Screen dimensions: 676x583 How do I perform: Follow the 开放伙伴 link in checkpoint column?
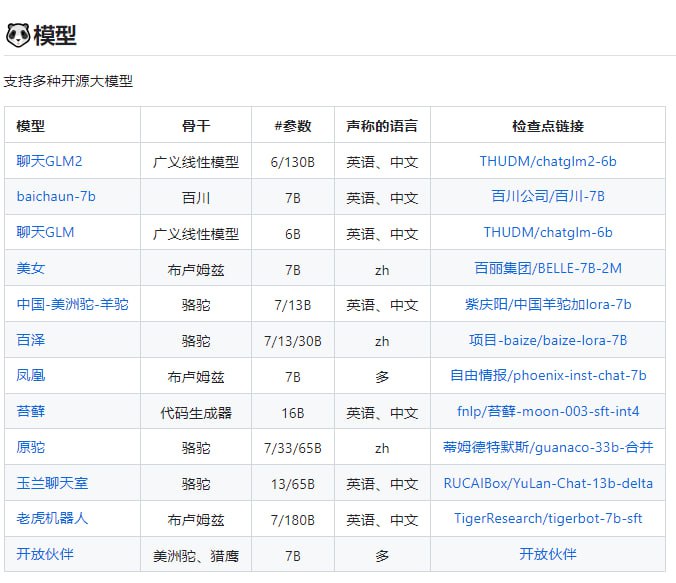pyautogui.click(x=548, y=554)
